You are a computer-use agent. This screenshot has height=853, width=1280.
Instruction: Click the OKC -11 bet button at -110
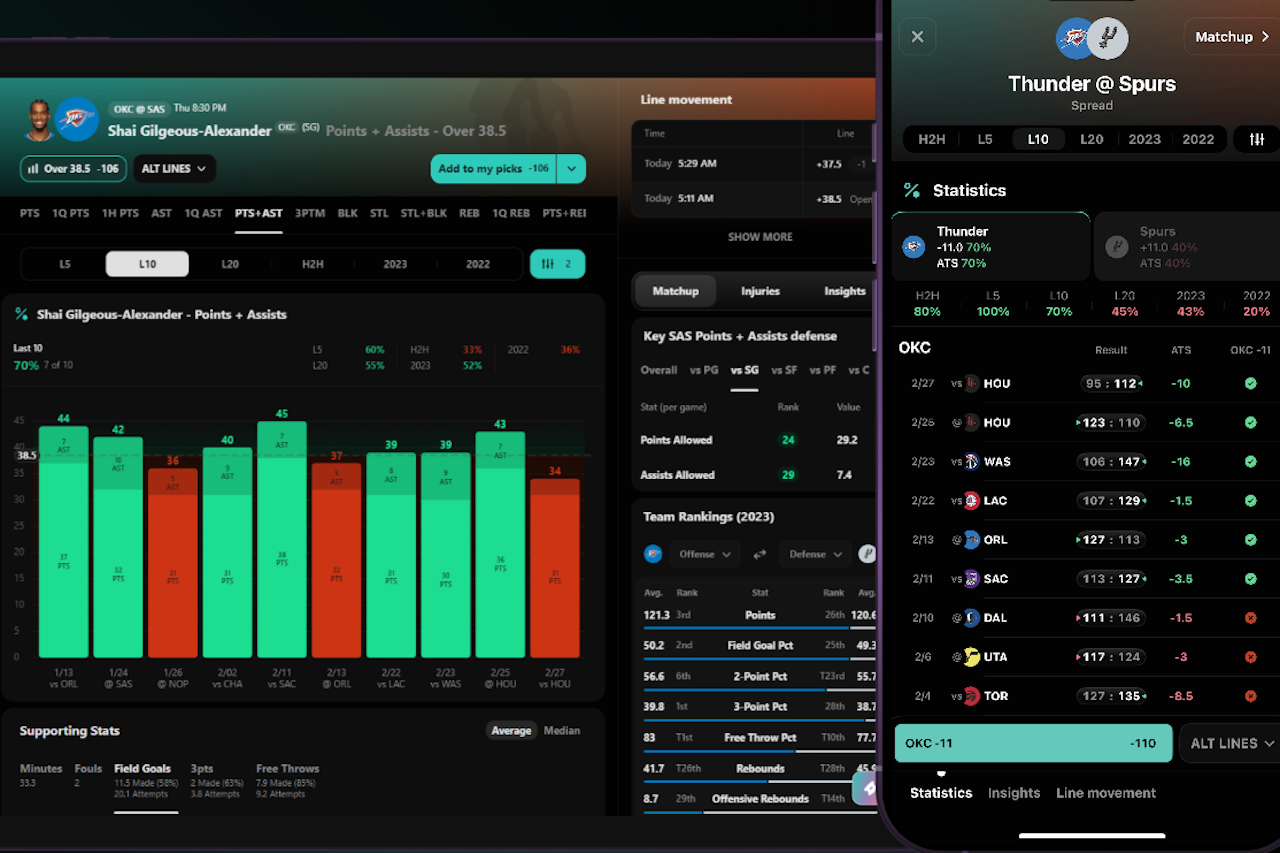[x=1033, y=743]
